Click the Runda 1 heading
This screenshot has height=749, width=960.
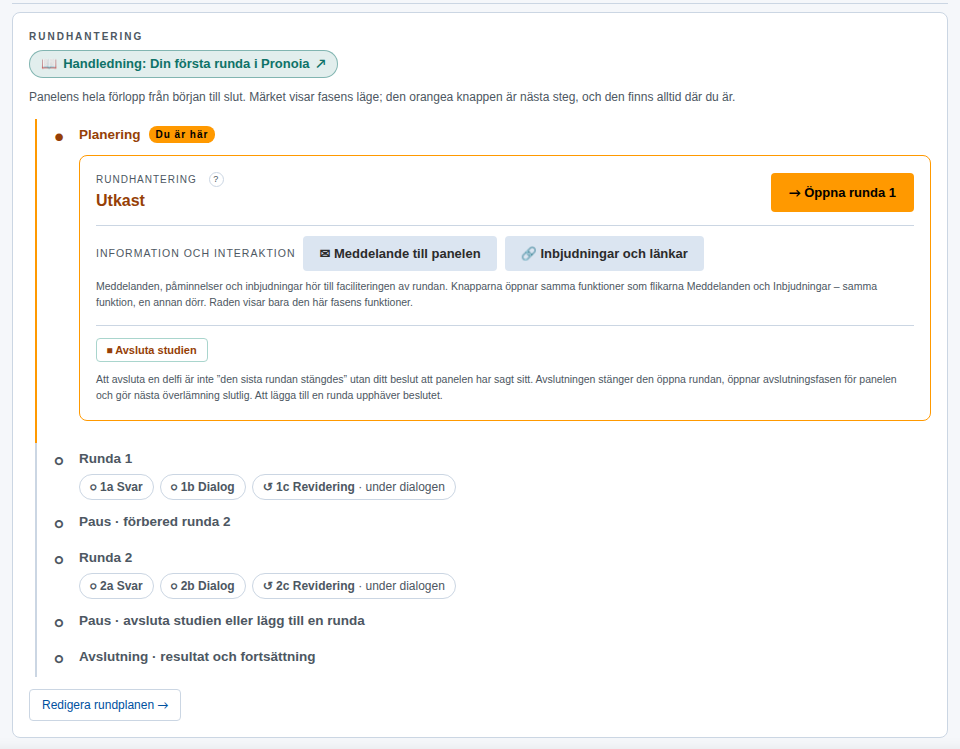[105, 459]
